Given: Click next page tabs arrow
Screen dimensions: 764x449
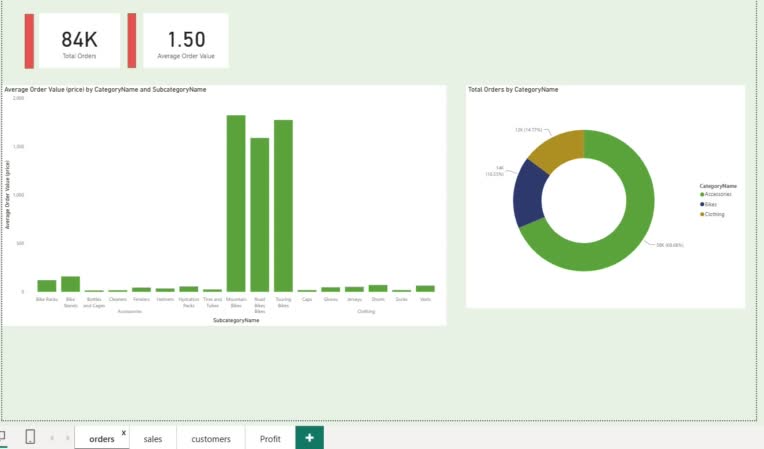Looking at the screenshot, I should (68, 438).
